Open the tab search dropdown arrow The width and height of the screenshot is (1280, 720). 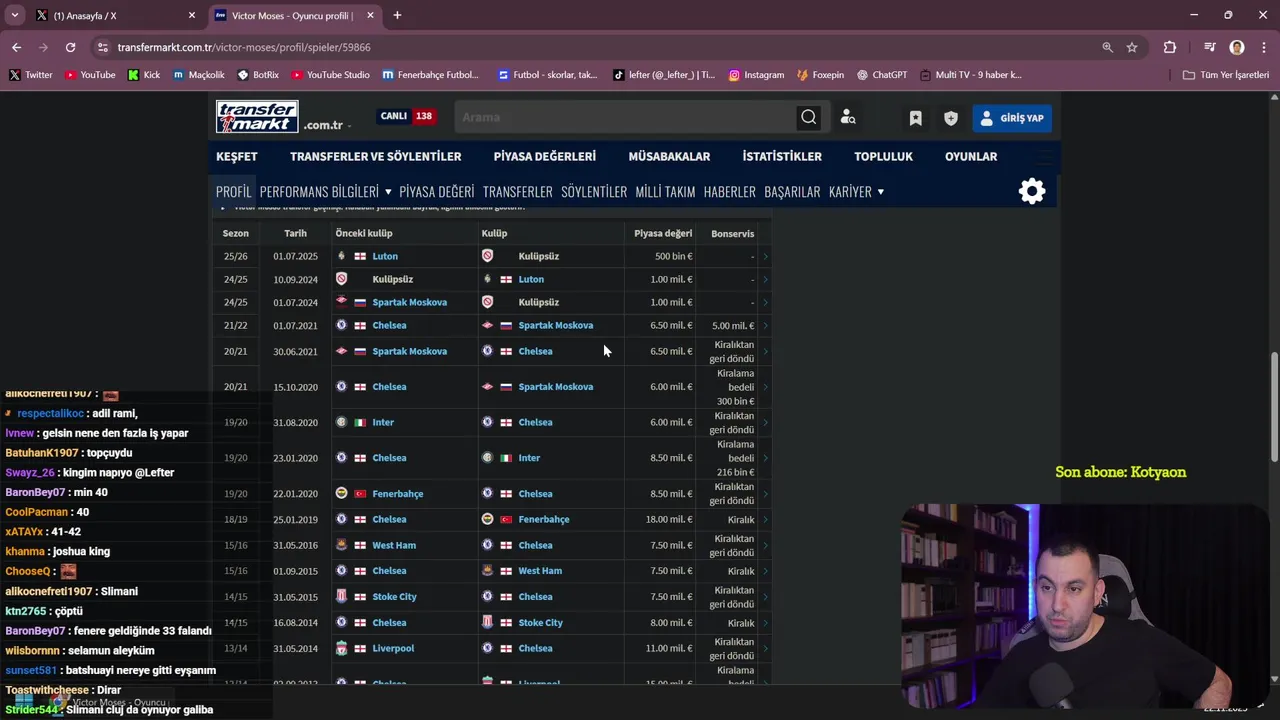coord(14,15)
